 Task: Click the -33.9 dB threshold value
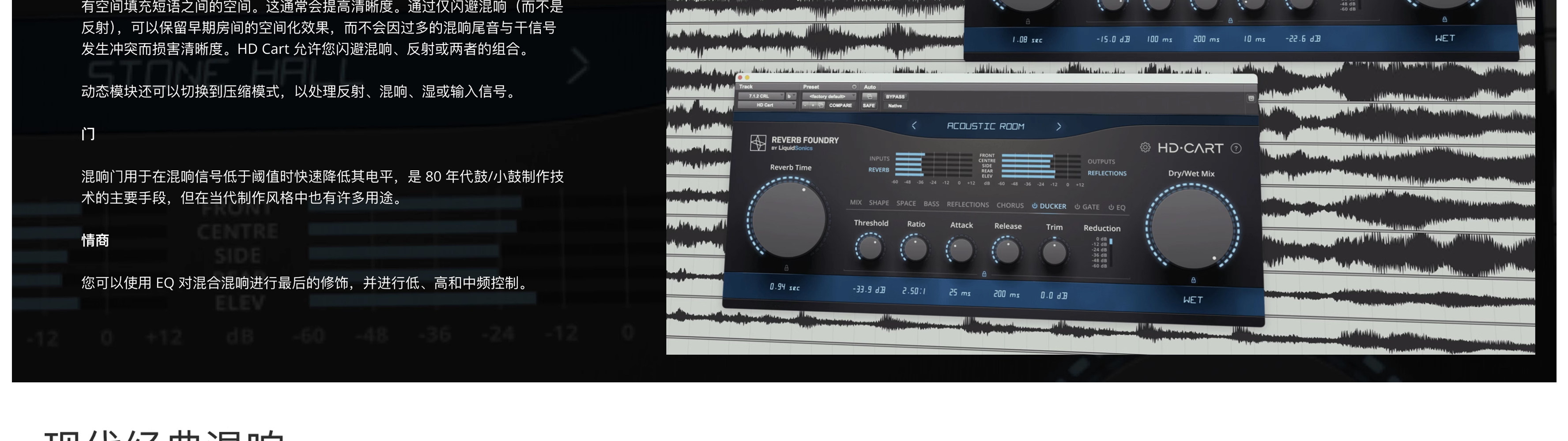[869, 290]
